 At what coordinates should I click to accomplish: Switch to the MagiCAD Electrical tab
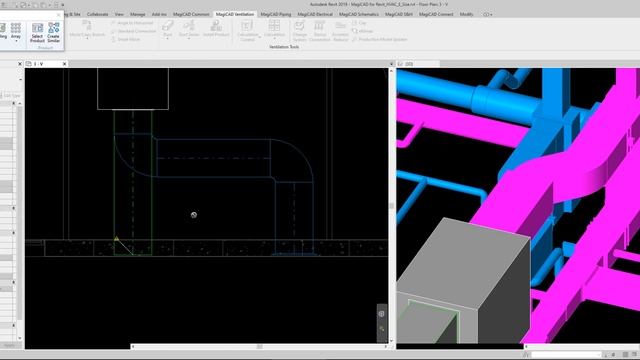click(x=315, y=14)
